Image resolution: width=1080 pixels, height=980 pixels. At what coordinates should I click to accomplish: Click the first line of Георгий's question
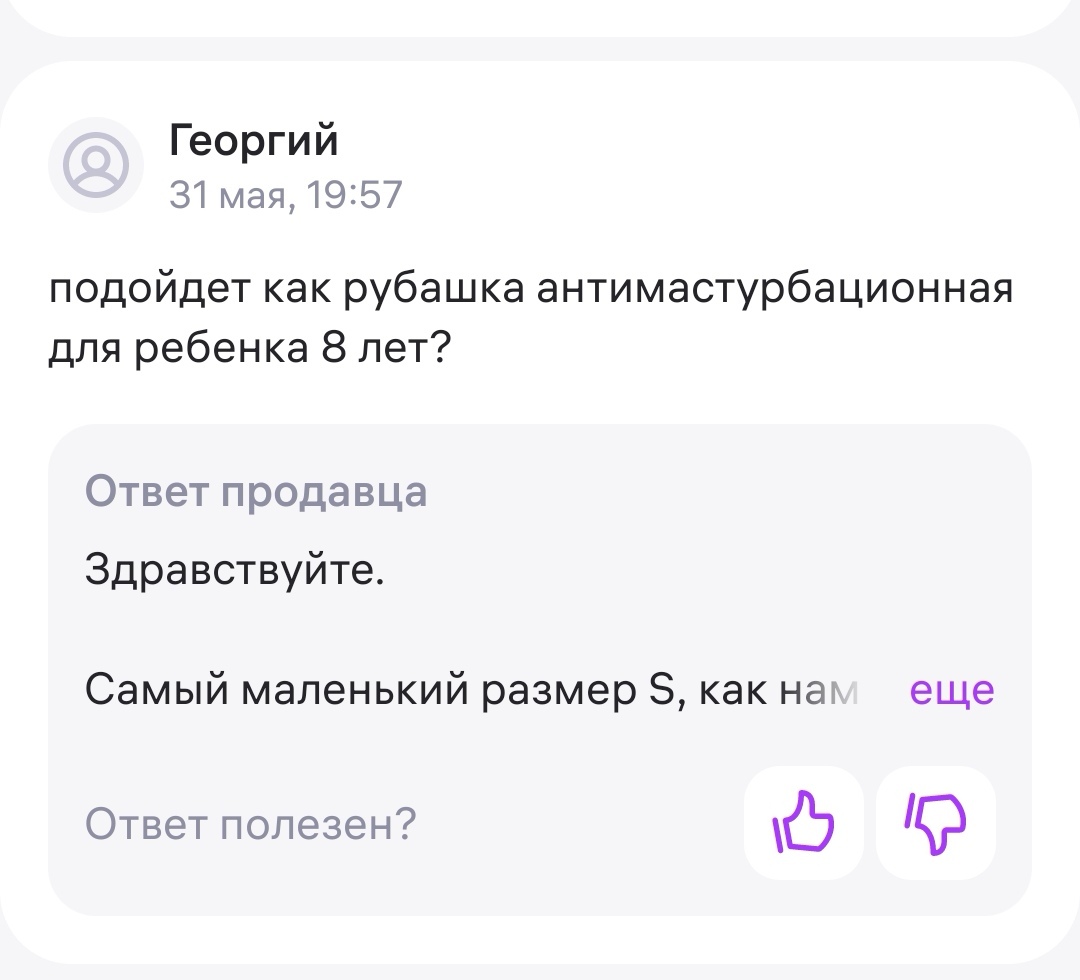pyautogui.click(x=530, y=291)
